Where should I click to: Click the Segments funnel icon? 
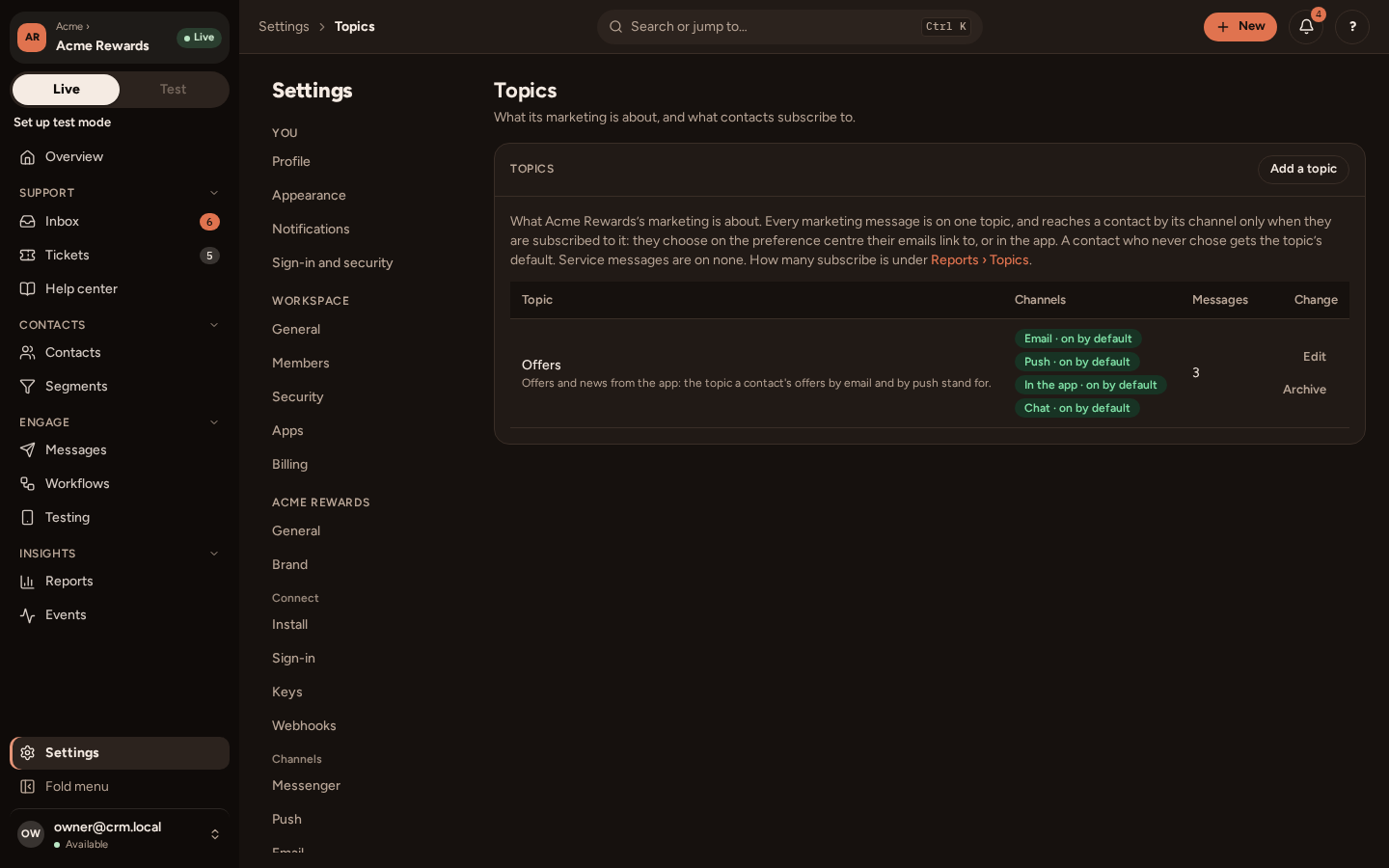coord(28,387)
